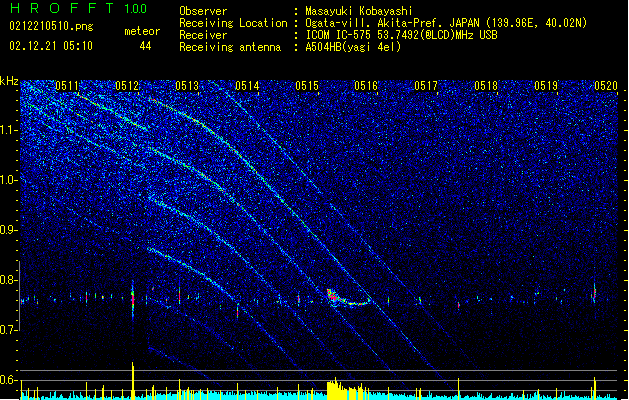Click the HROFFT 1.0.0 title text

pyautogui.click(x=79, y=8)
